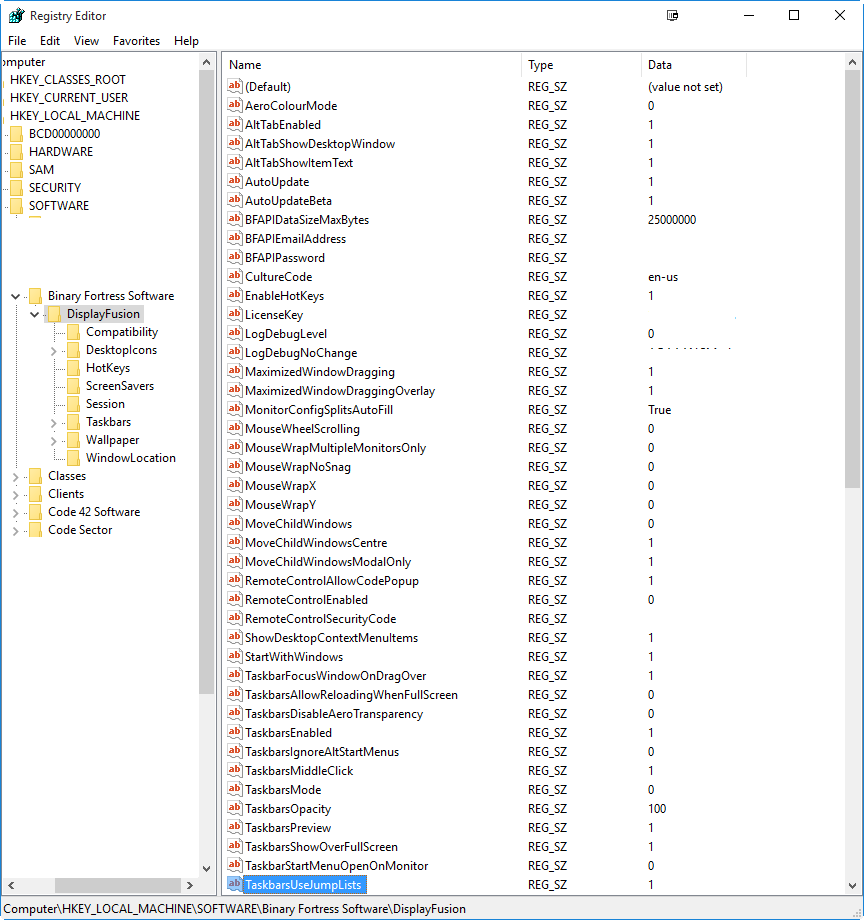Click the folder icon beside HARDWARE
864x920 pixels.
coord(16,152)
